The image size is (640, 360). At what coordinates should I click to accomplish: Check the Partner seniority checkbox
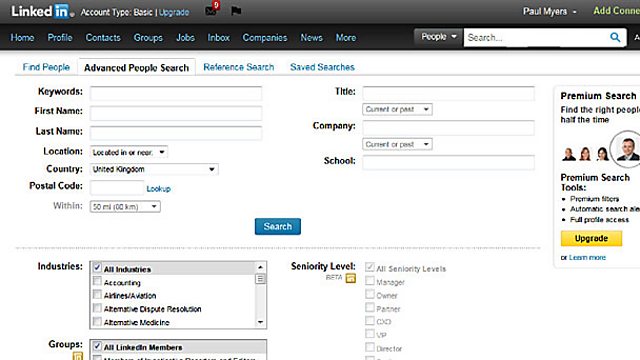370,307
